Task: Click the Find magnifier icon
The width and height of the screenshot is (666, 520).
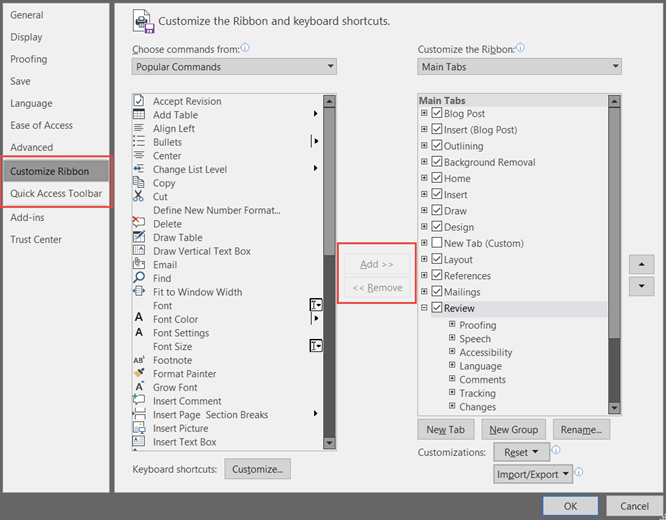Action: (139, 277)
